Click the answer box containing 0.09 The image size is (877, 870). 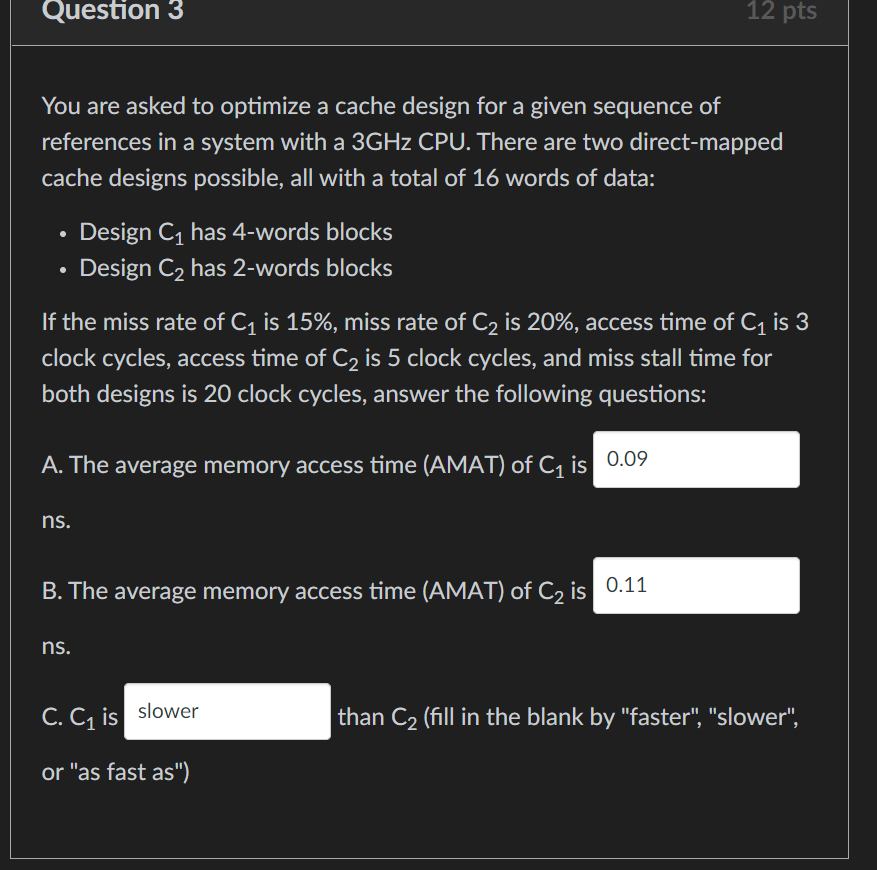695,459
